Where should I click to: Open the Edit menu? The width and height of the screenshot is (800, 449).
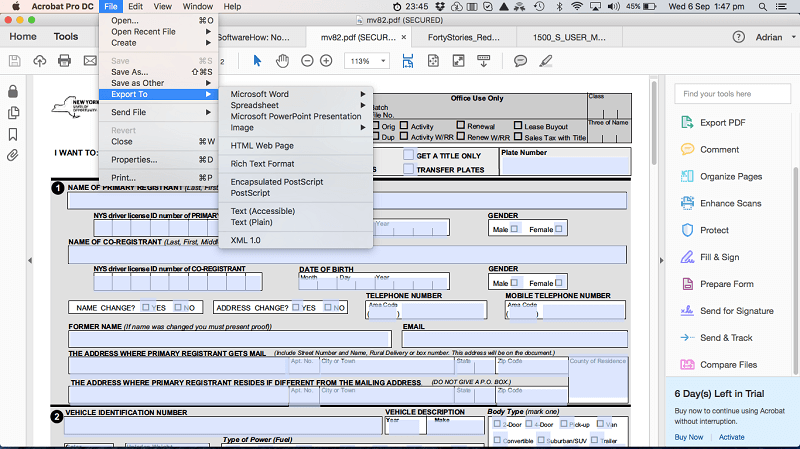135,7
